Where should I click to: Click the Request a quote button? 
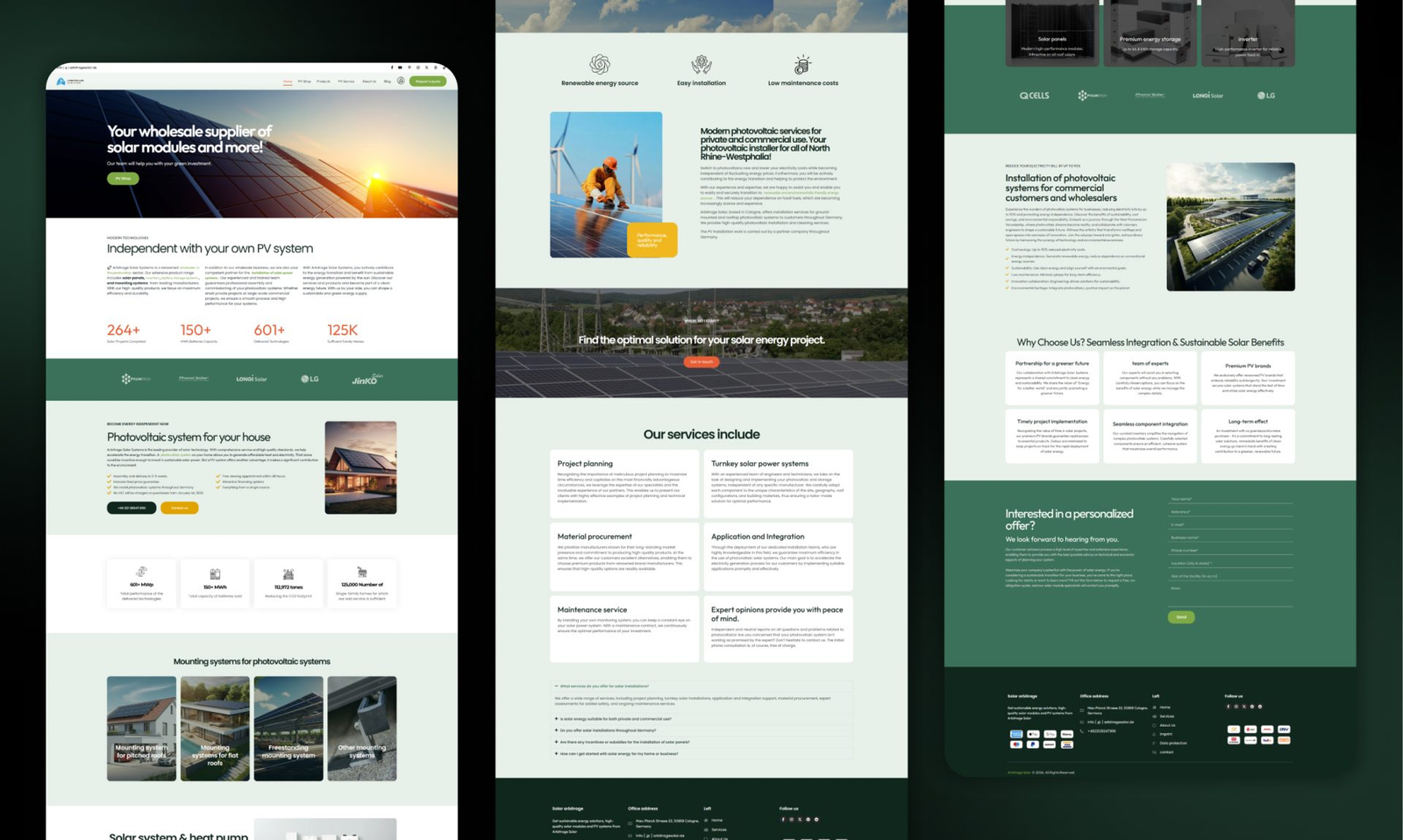click(428, 82)
